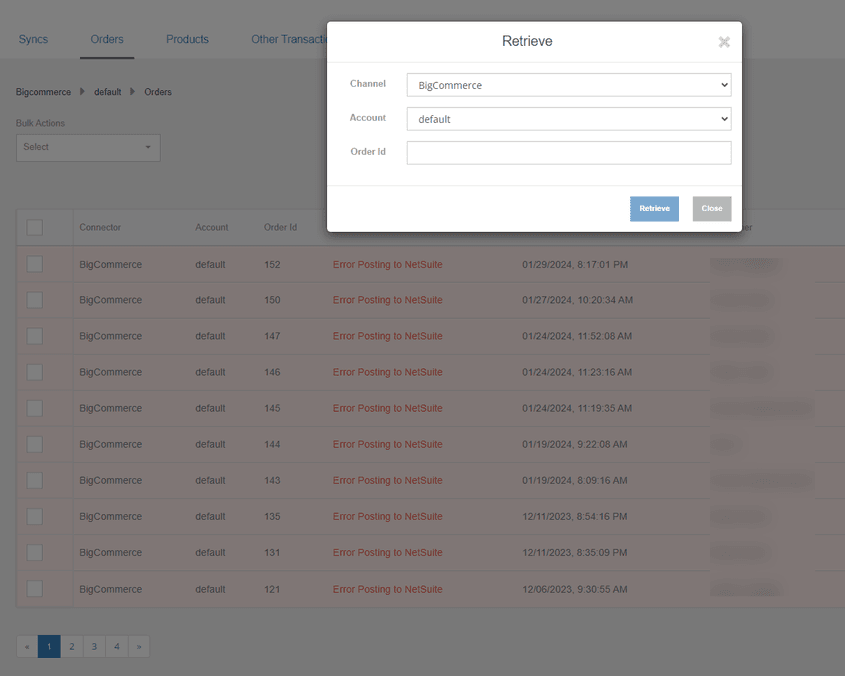The width and height of the screenshot is (845, 676).
Task: Go to pagination page 3
Action: click(x=94, y=646)
